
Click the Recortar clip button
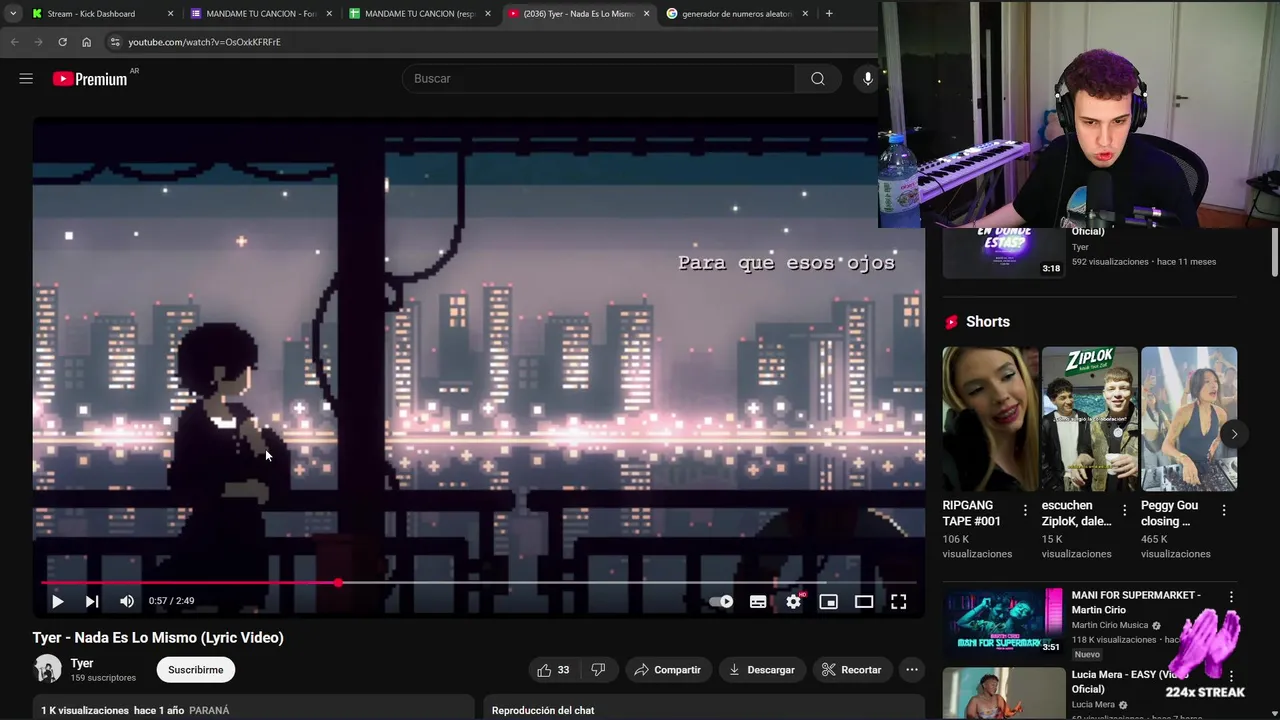(851, 670)
